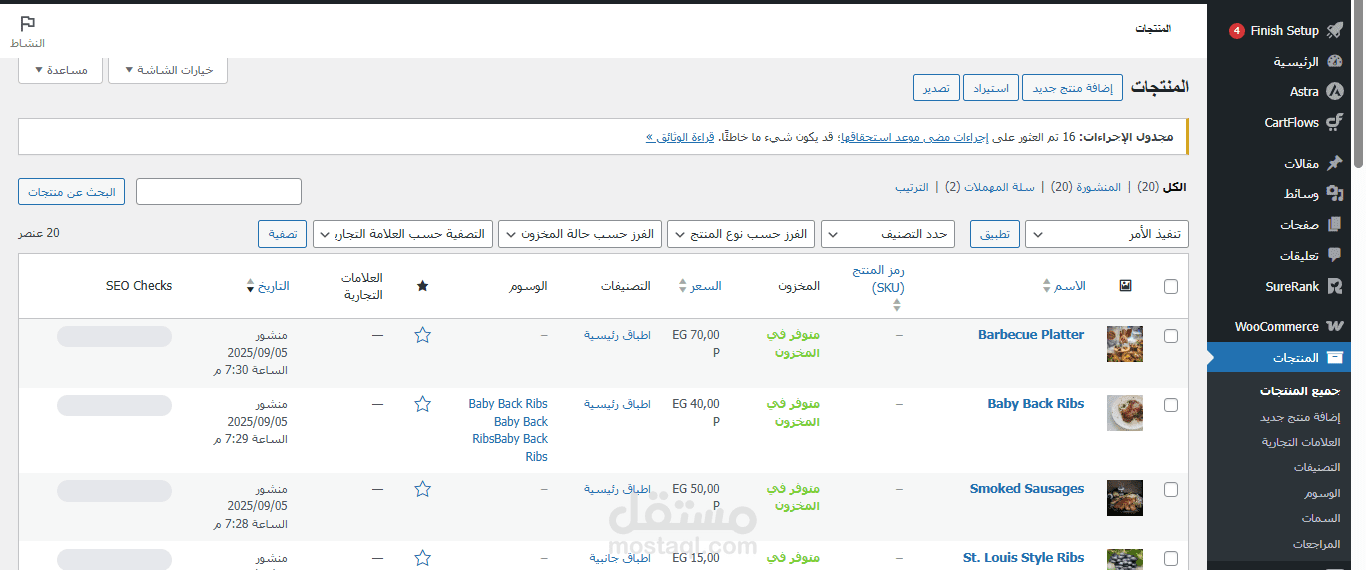Open اطباق جانبية category for St. Louis Ribs
Viewport: 1366px width, 570px height.
[x=620, y=558]
